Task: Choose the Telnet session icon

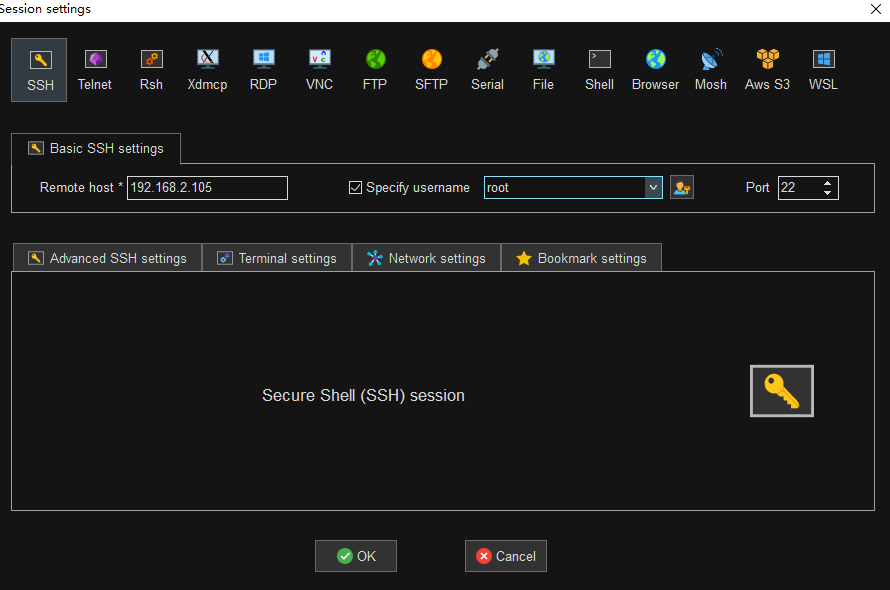Action: pos(95,70)
